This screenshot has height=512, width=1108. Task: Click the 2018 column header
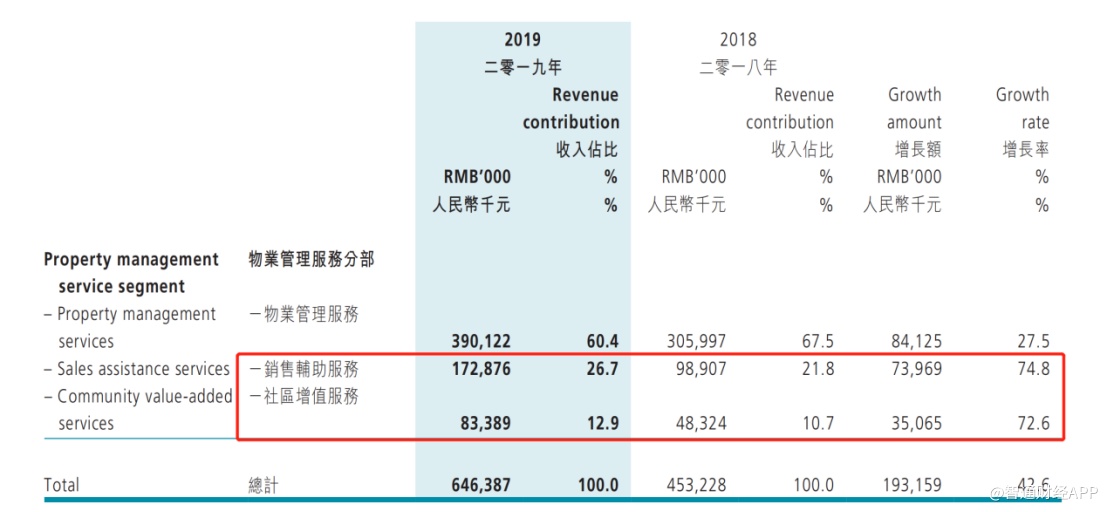(x=738, y=40)
